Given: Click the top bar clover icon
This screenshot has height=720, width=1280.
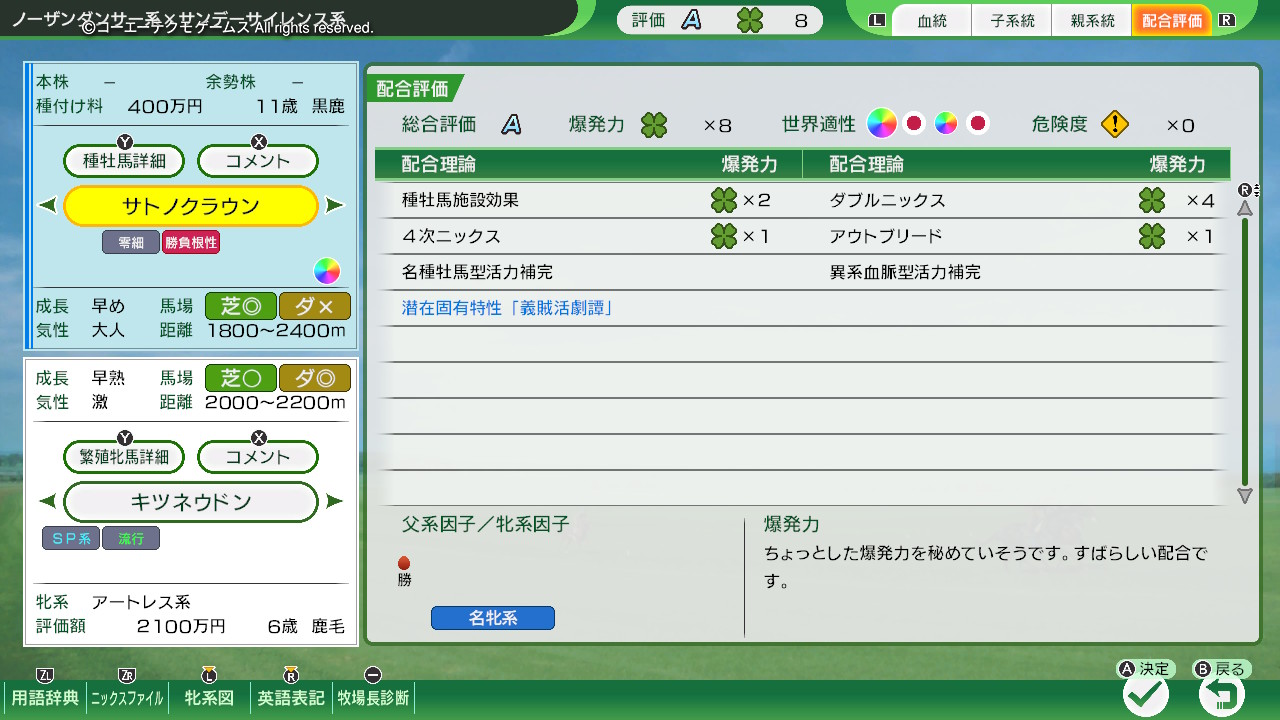Looking at the screenshot, I should point(749,20).
